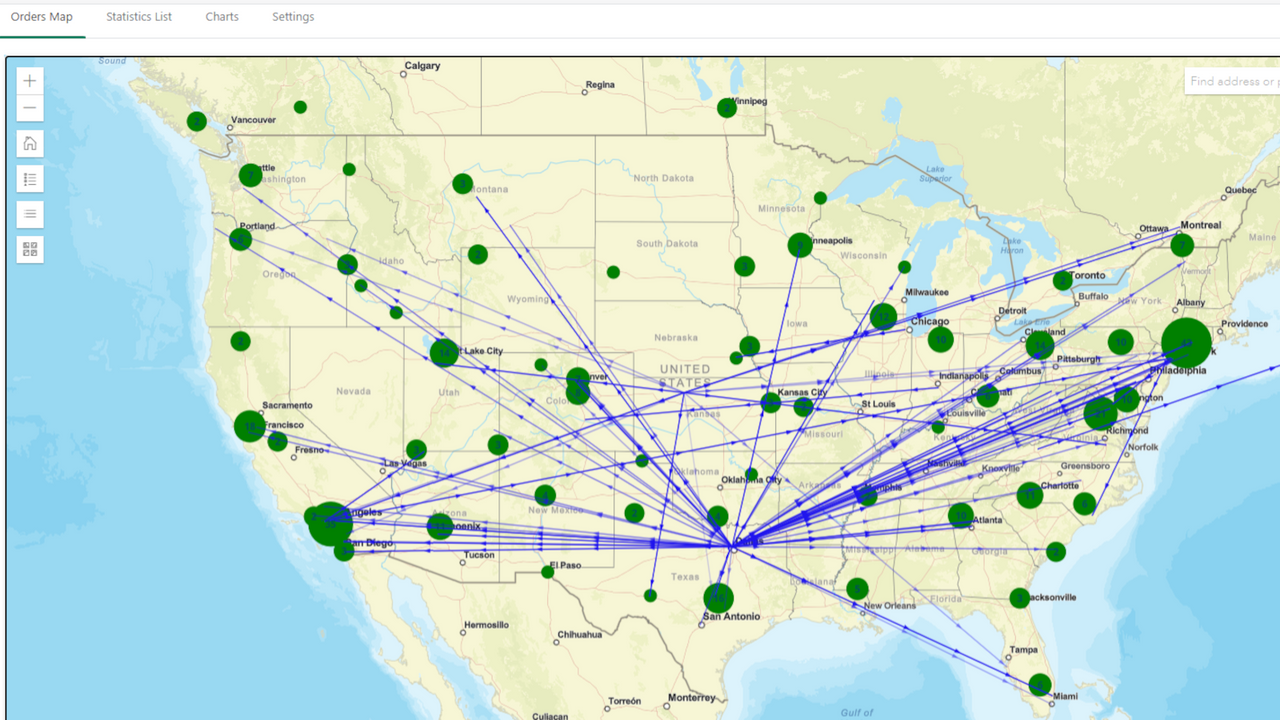
Task: Open the basemap gallery icon
Action: tap(29, 248)
